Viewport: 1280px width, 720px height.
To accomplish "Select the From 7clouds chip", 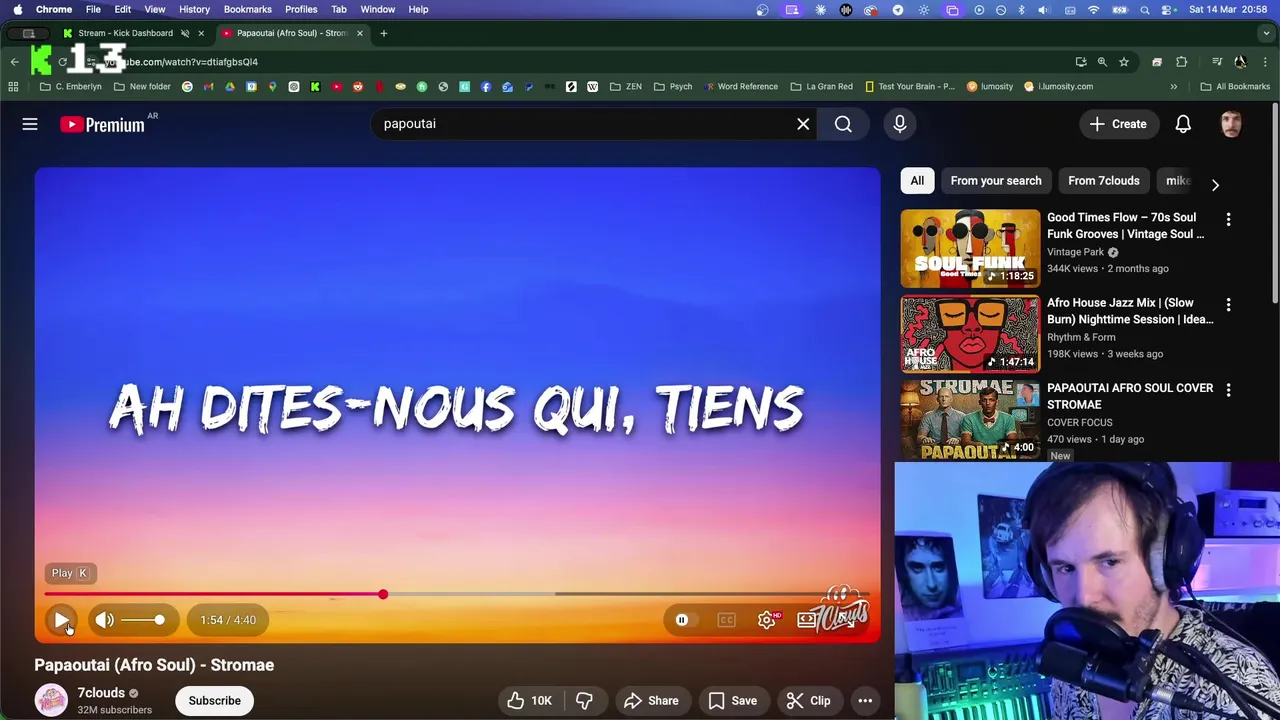I will click(x=1104, y=181).
